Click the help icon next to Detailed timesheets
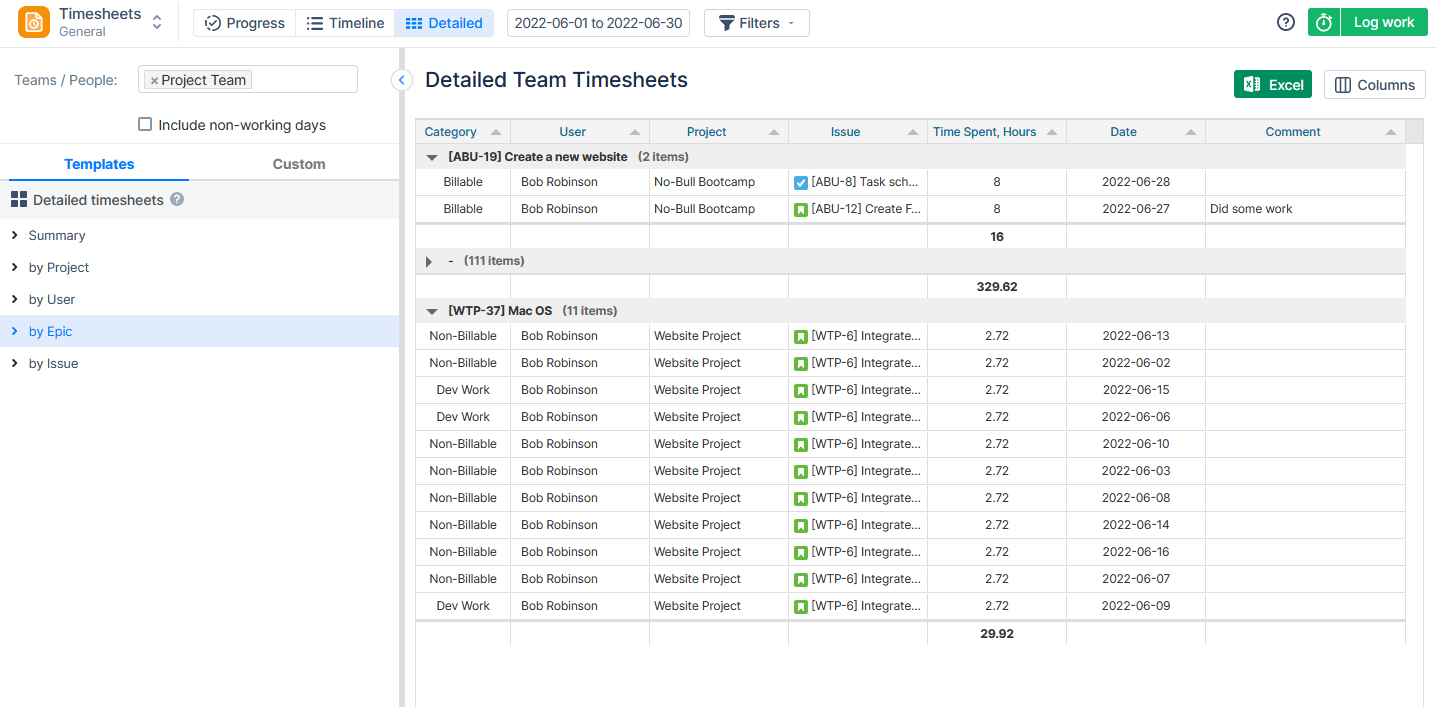1437x707 pixels. pos(177,200)
